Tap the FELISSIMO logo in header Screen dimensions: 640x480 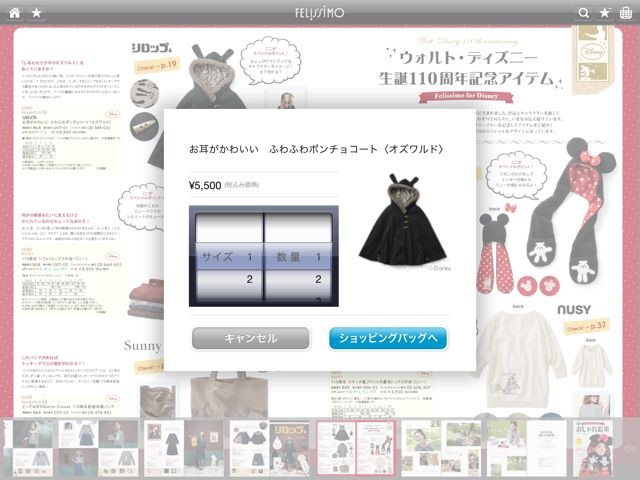coord(320,13)
